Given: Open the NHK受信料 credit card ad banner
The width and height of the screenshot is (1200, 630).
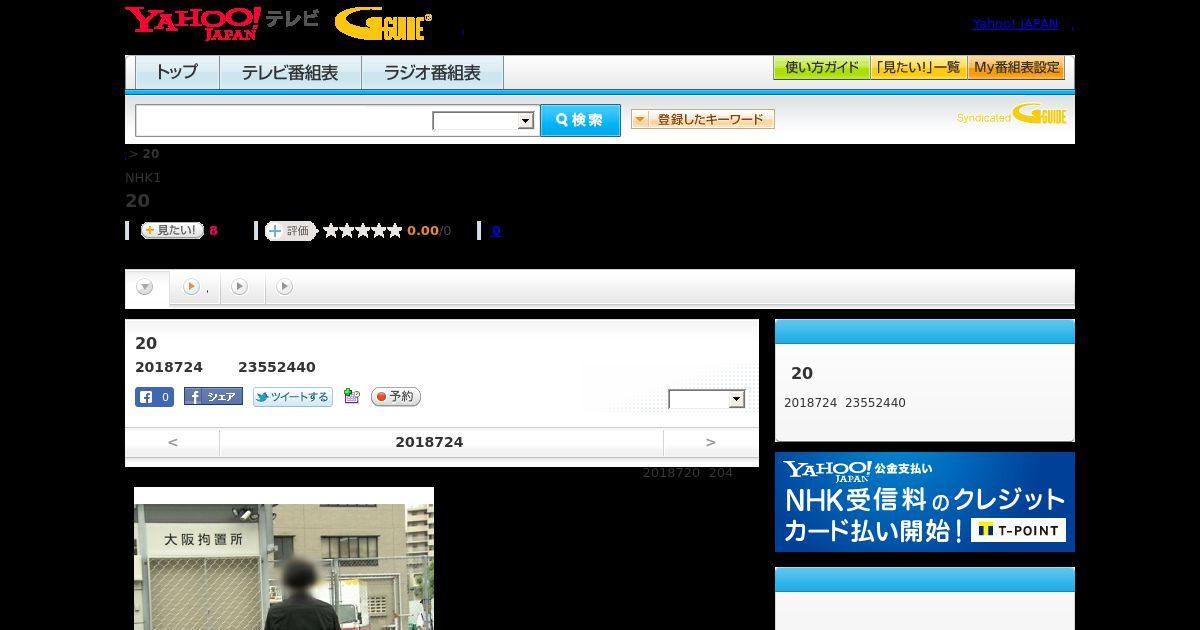Looking at the screenshot, I should (925, 502).
